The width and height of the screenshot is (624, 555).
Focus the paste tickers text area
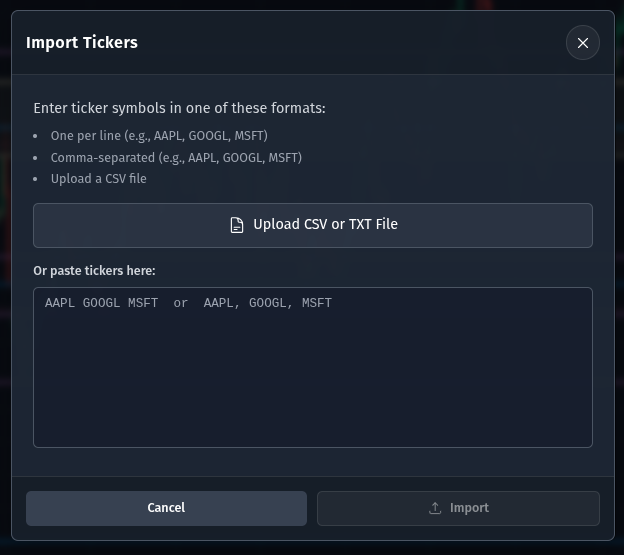pyautogui.click(x=312, y=367)
